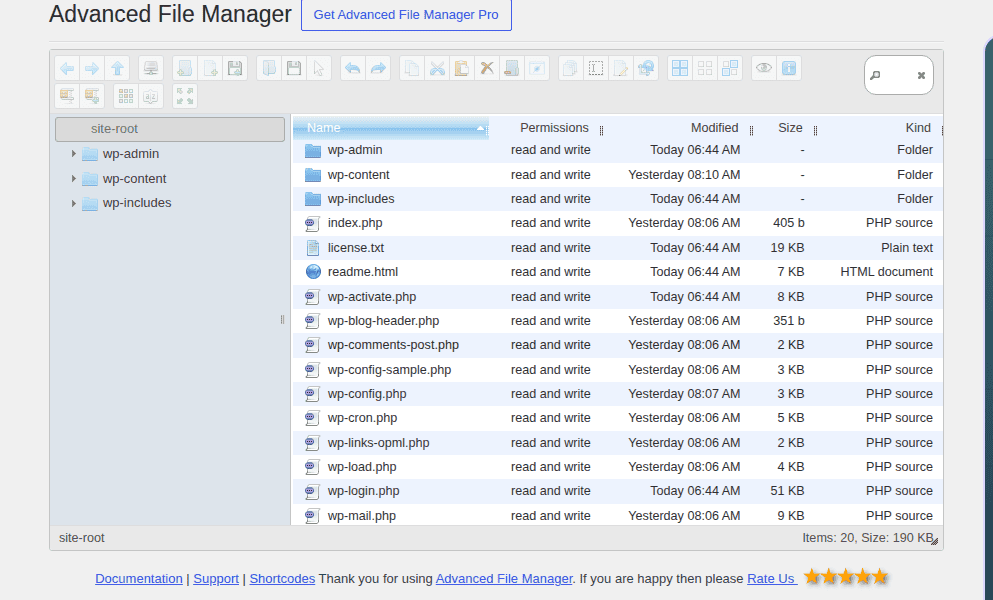
Task: Click the panel splitter handle beside tree
Action: 282,320
